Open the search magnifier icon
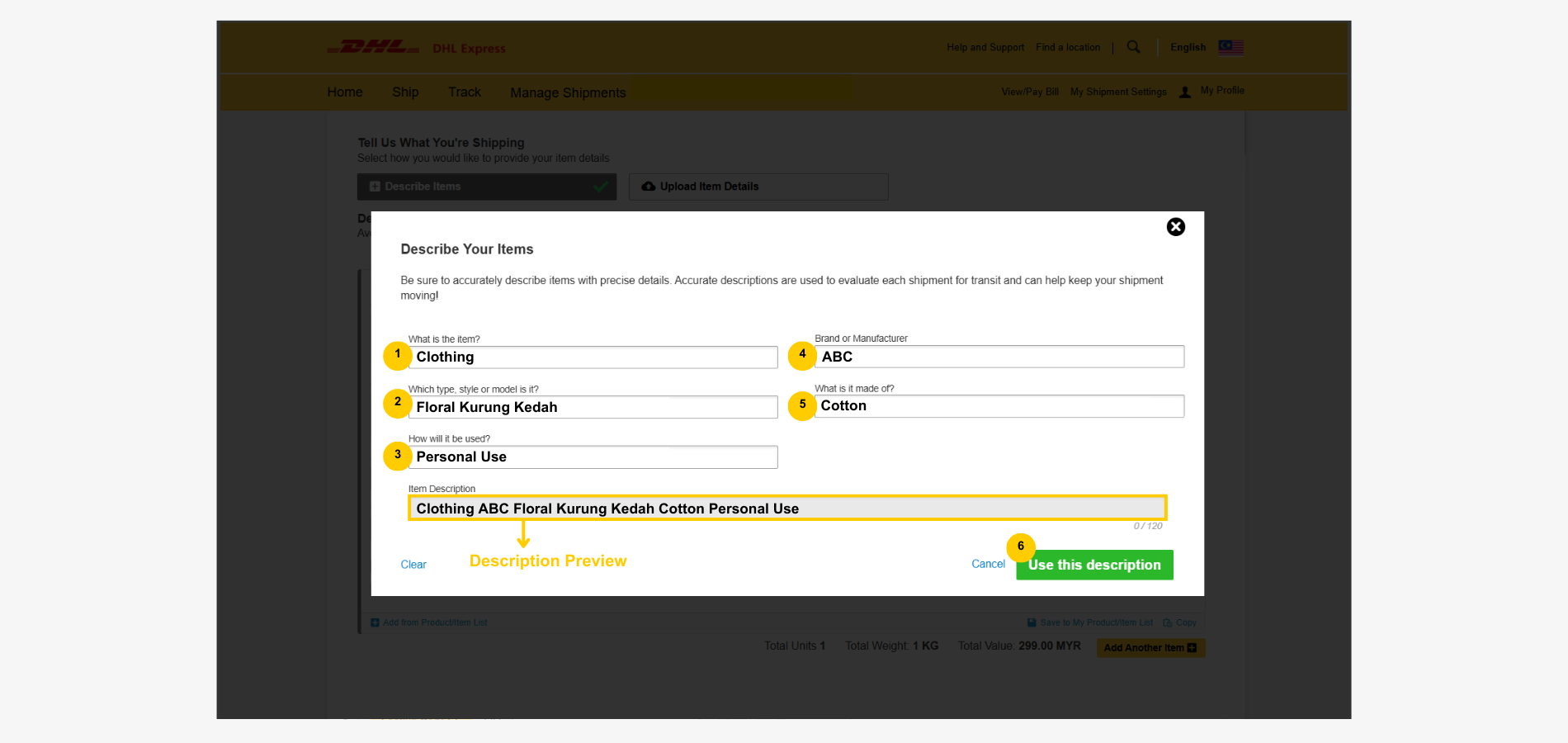1568x743 pixels. tap(1134, 47)
